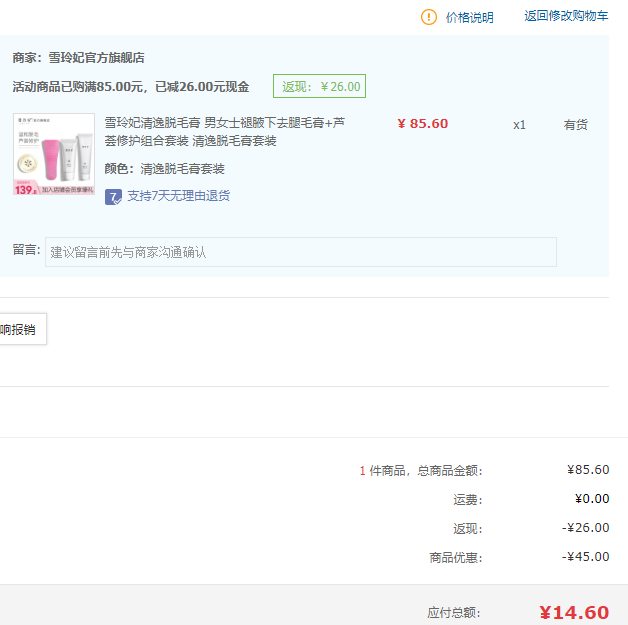
Task: Click the 应付总额 ¥14.60 total
Action: pos(573,612)
